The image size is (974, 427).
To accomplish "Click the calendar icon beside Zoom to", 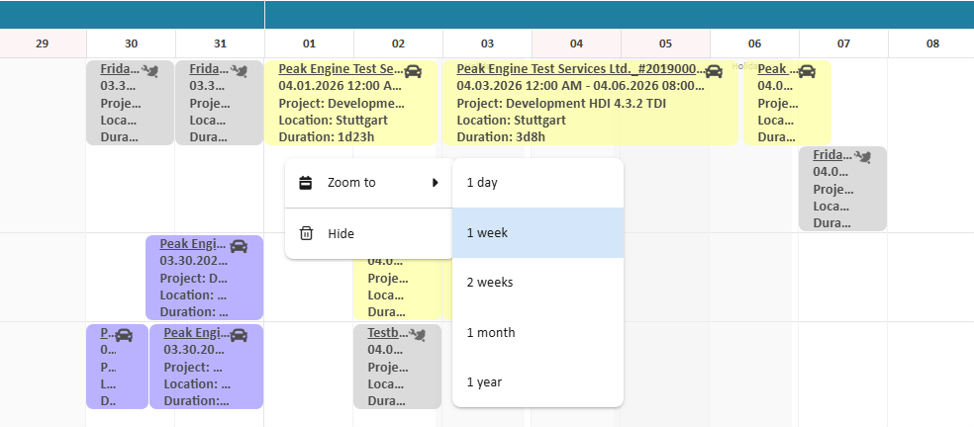I will point(305,183).
